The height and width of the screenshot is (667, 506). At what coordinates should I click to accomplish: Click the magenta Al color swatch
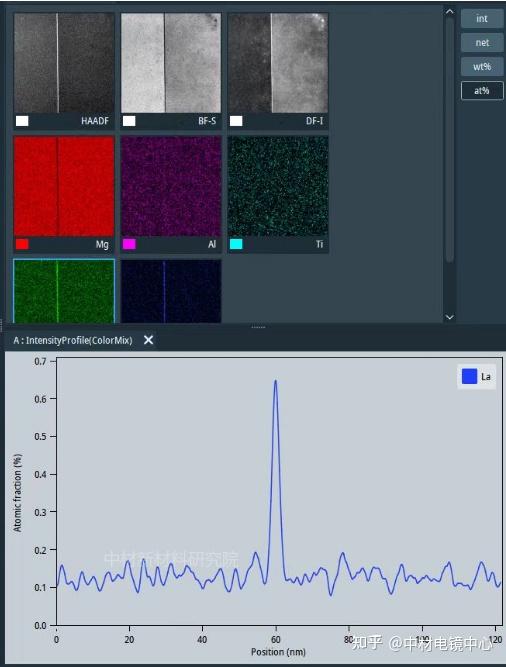point(129,244)
